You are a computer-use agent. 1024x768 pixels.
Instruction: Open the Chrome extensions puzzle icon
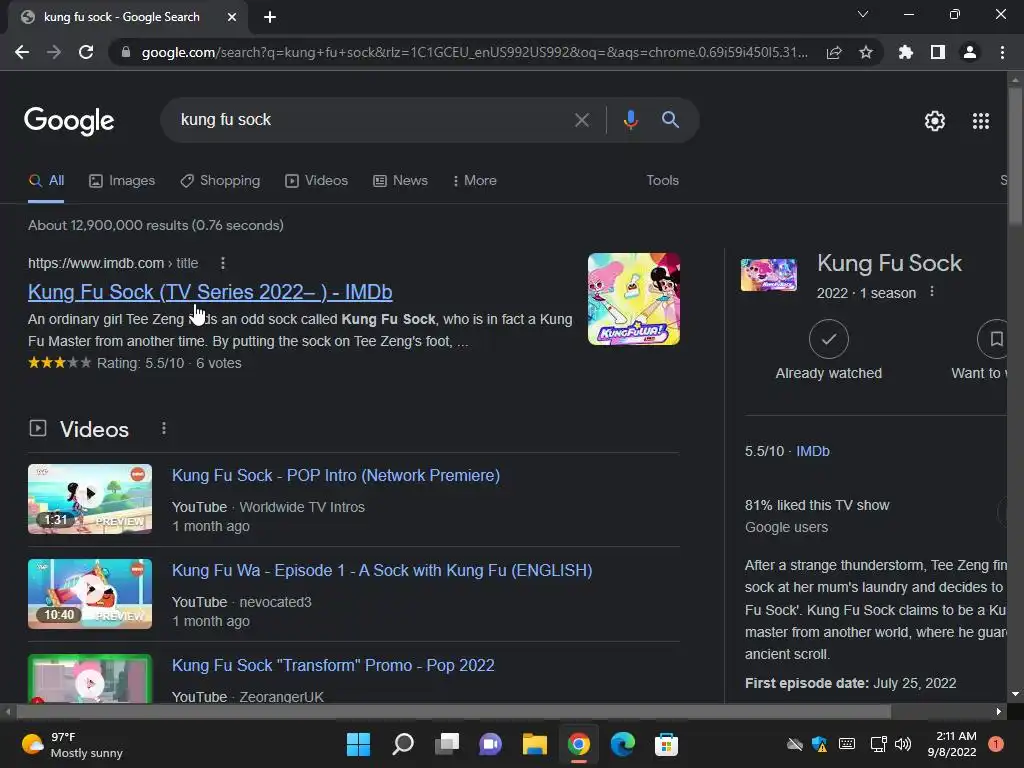[906, 52]
